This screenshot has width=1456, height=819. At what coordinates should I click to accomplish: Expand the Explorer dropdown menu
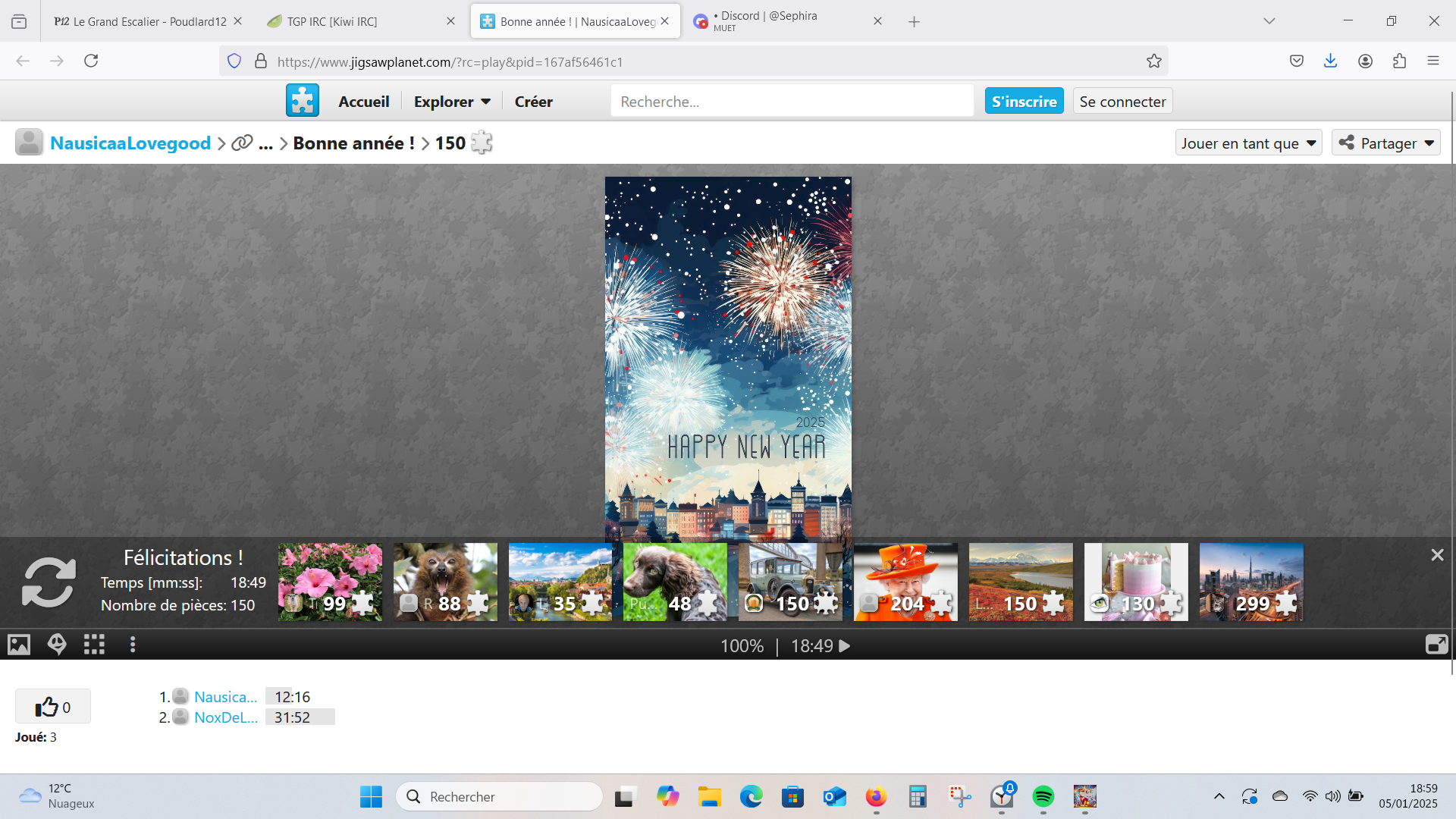tap(452, 102)
